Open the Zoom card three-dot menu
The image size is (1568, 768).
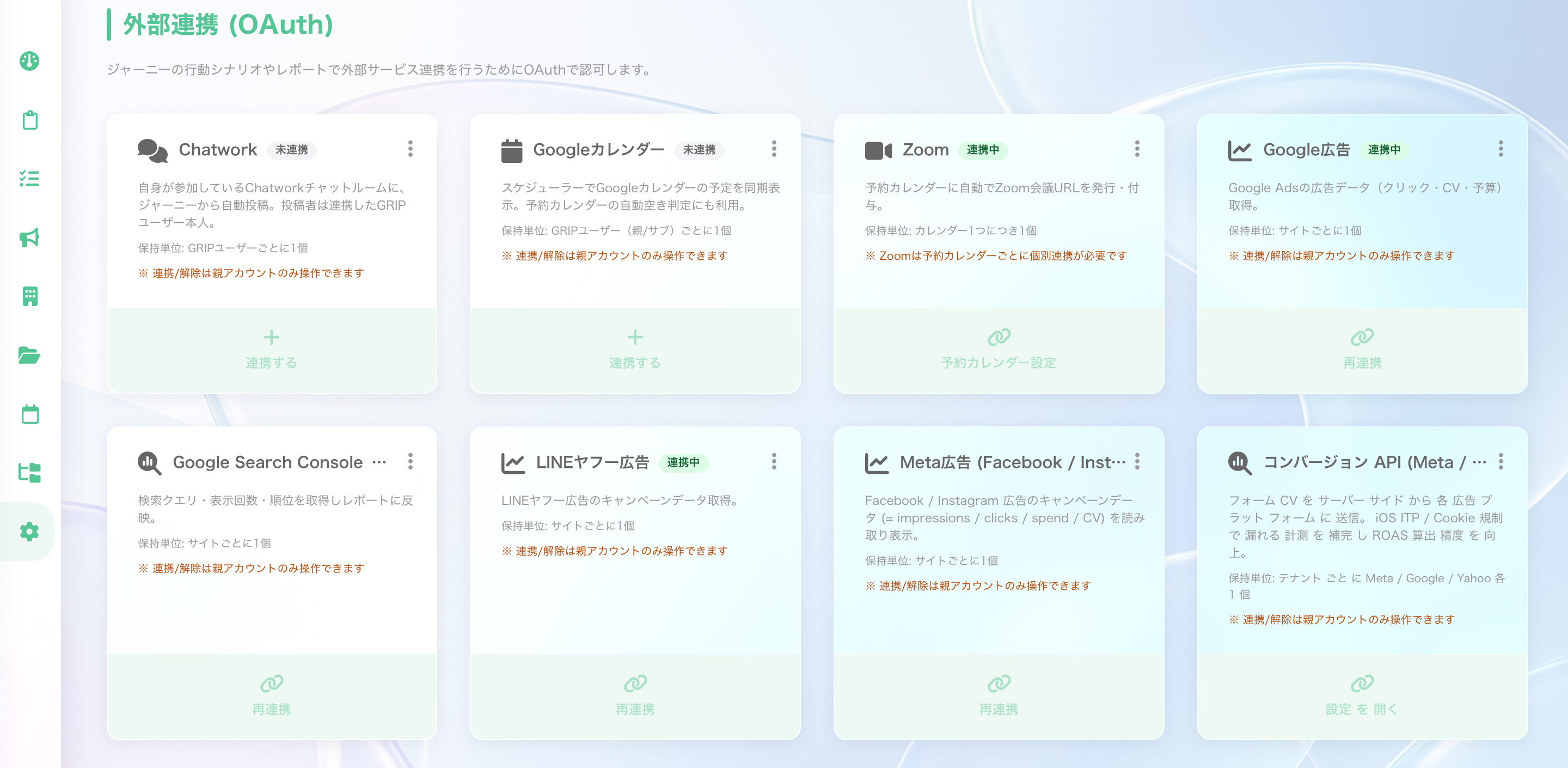(x=1137, y=149)
